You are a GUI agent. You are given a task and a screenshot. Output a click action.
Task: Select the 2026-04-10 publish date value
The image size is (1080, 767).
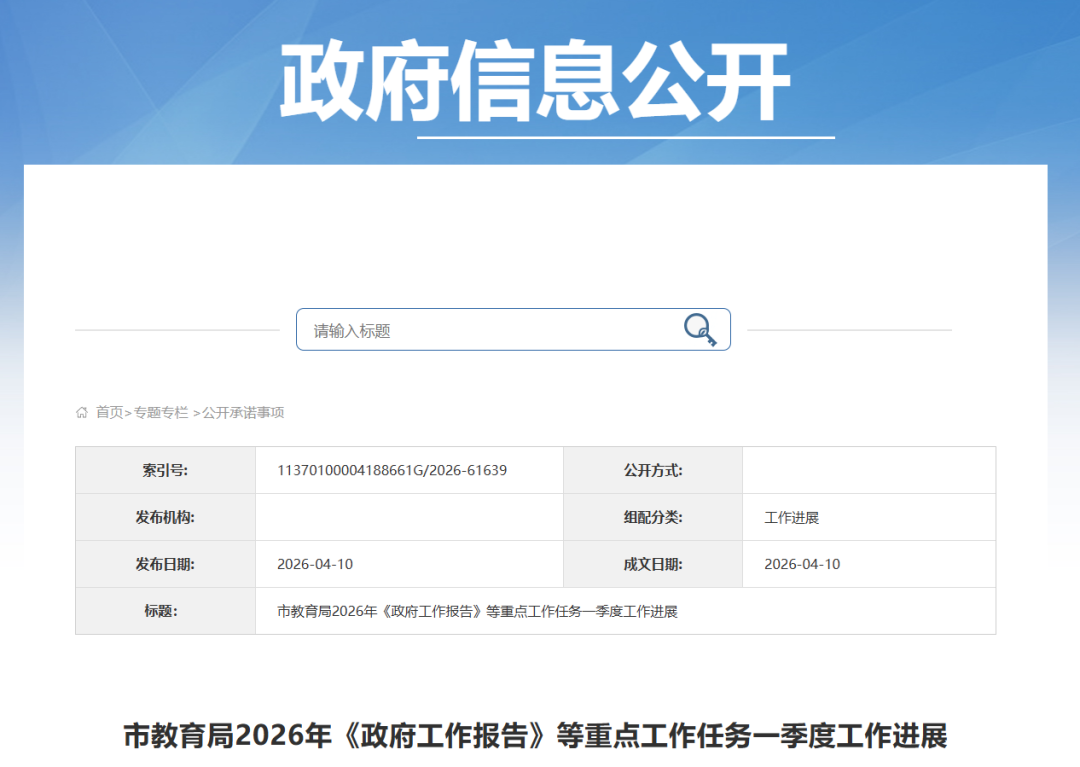pyautogui.click(x=315, y=564)
